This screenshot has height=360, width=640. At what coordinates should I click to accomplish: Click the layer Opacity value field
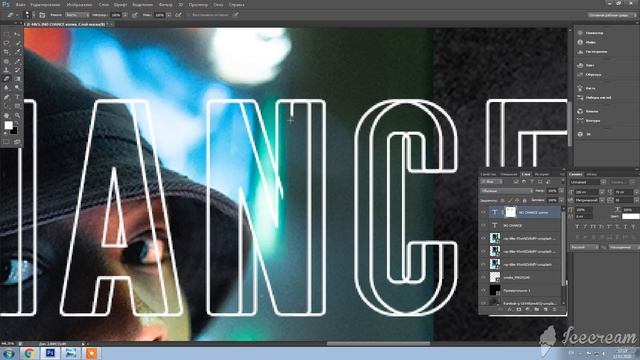tap(552, 191)
